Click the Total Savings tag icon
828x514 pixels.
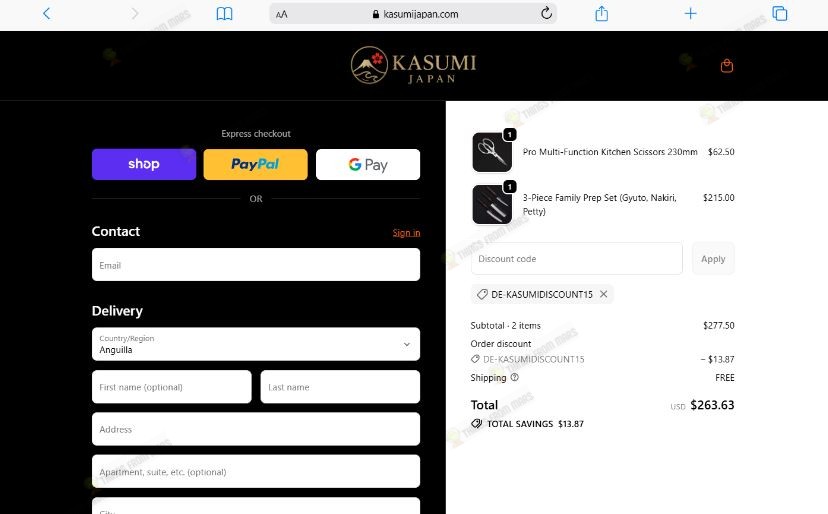click(x=476, y=424)
